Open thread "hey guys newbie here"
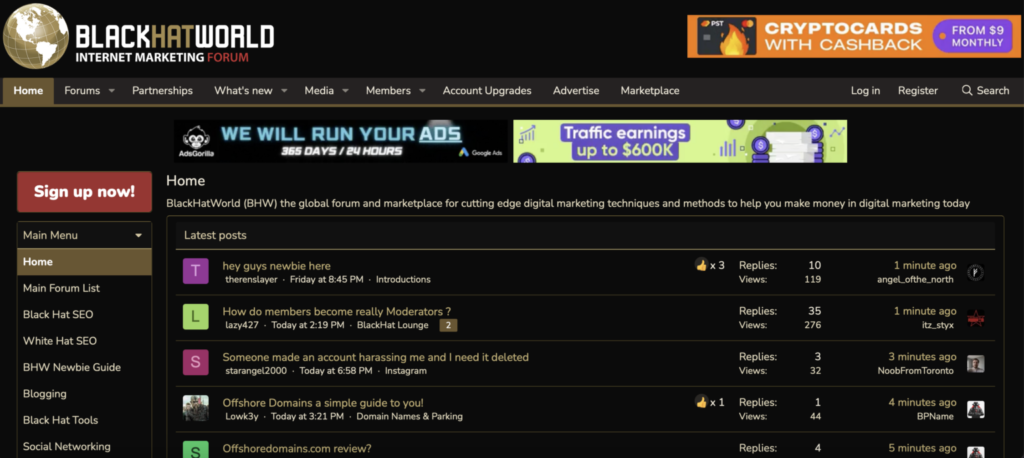This screenshot has height=458, width=1024. [x=276, y=265]
